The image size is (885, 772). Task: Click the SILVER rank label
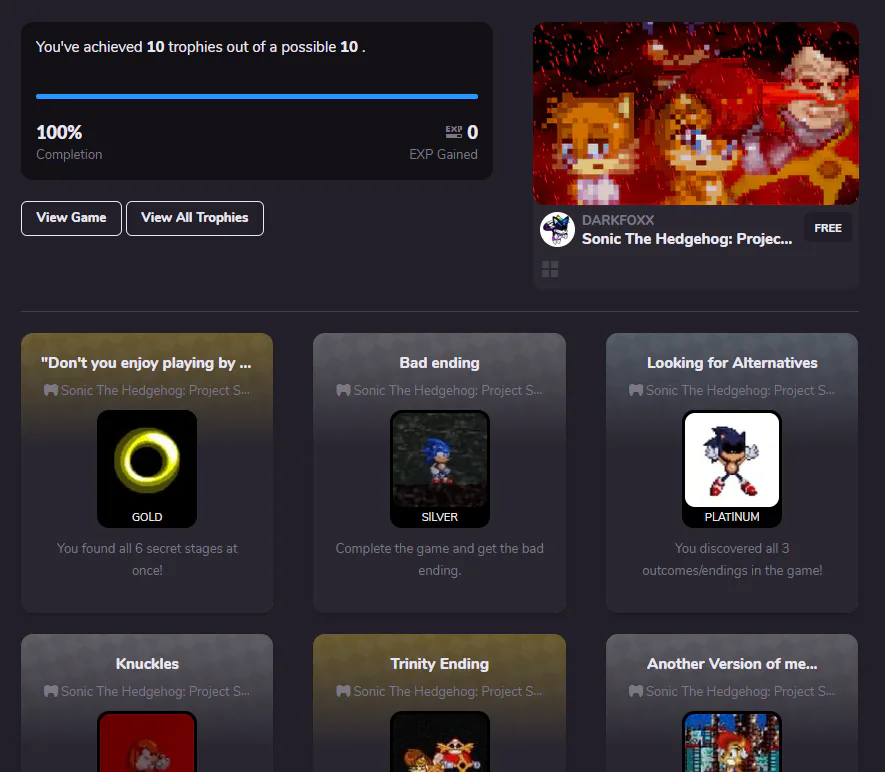coord(440,517)
